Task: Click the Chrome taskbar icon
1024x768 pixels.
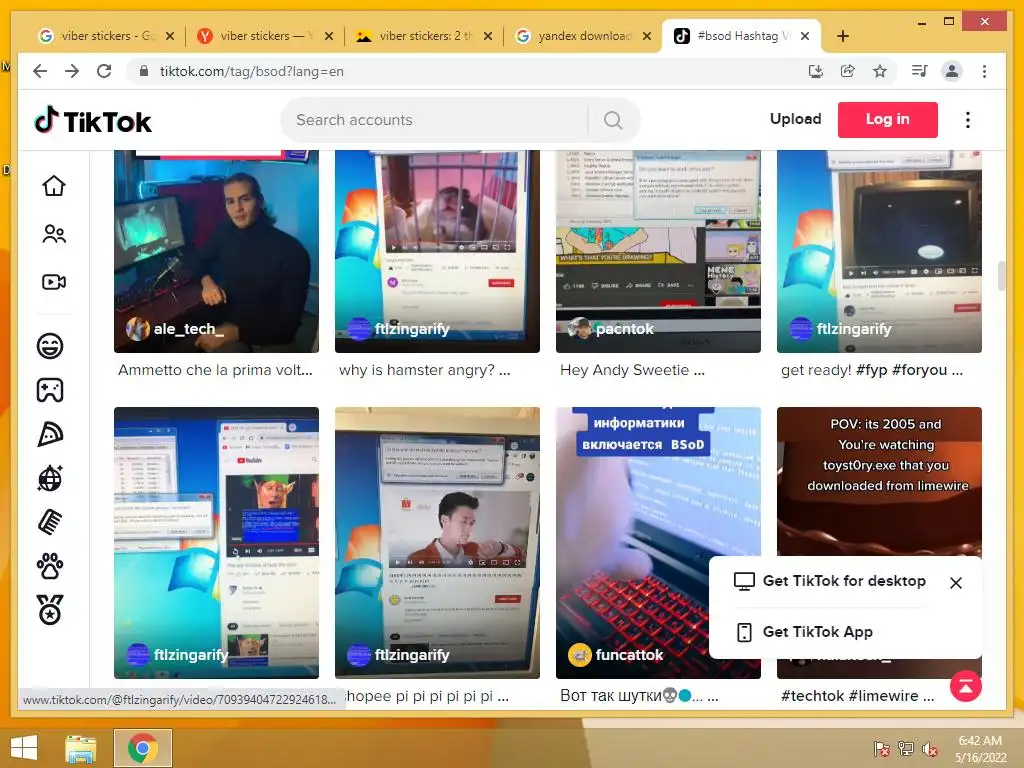Action: click(142, 748)
